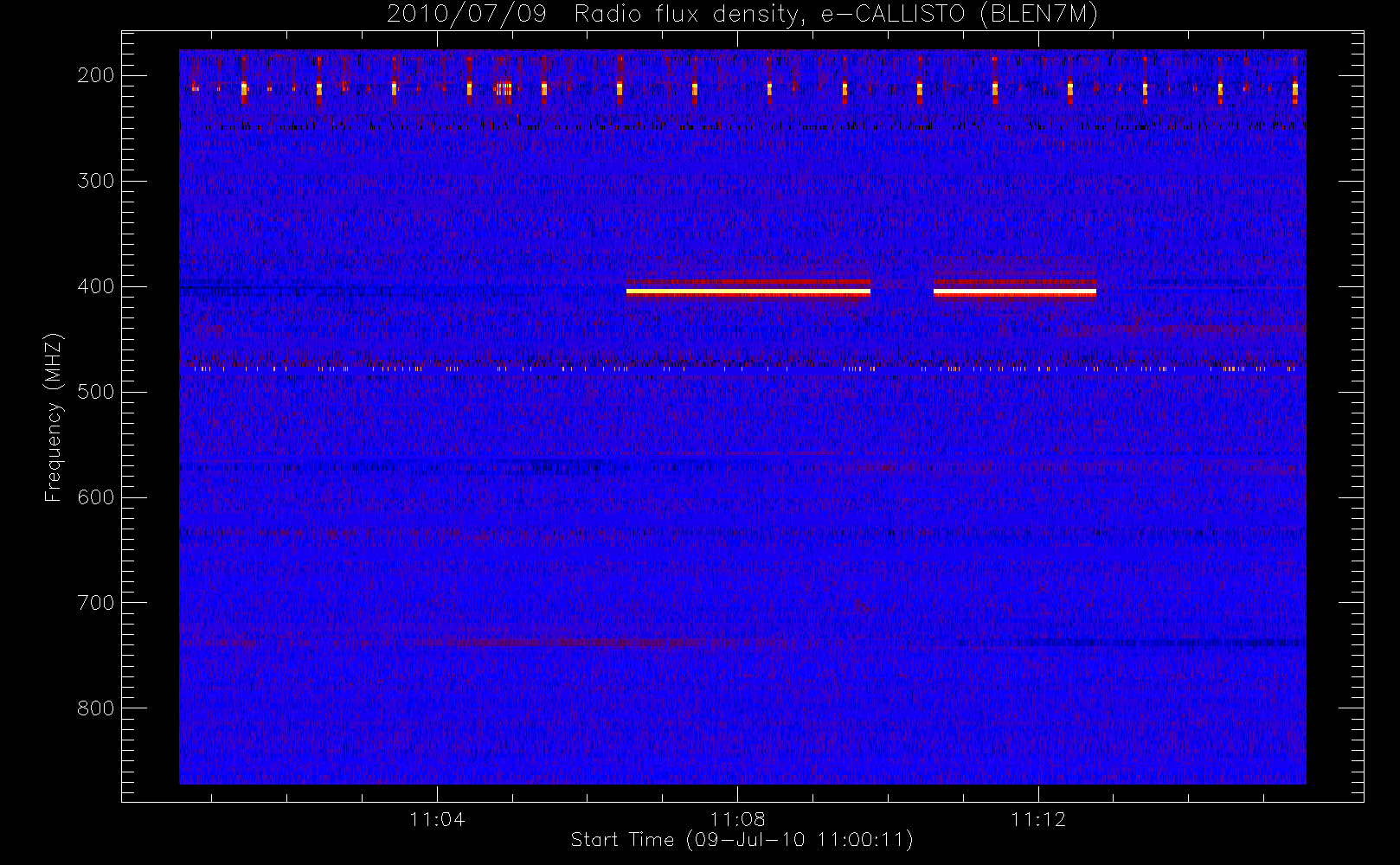Screen dimensions: 1400x865
Task: Click the 11:08 time tick label
Action: tap(737, 819)
